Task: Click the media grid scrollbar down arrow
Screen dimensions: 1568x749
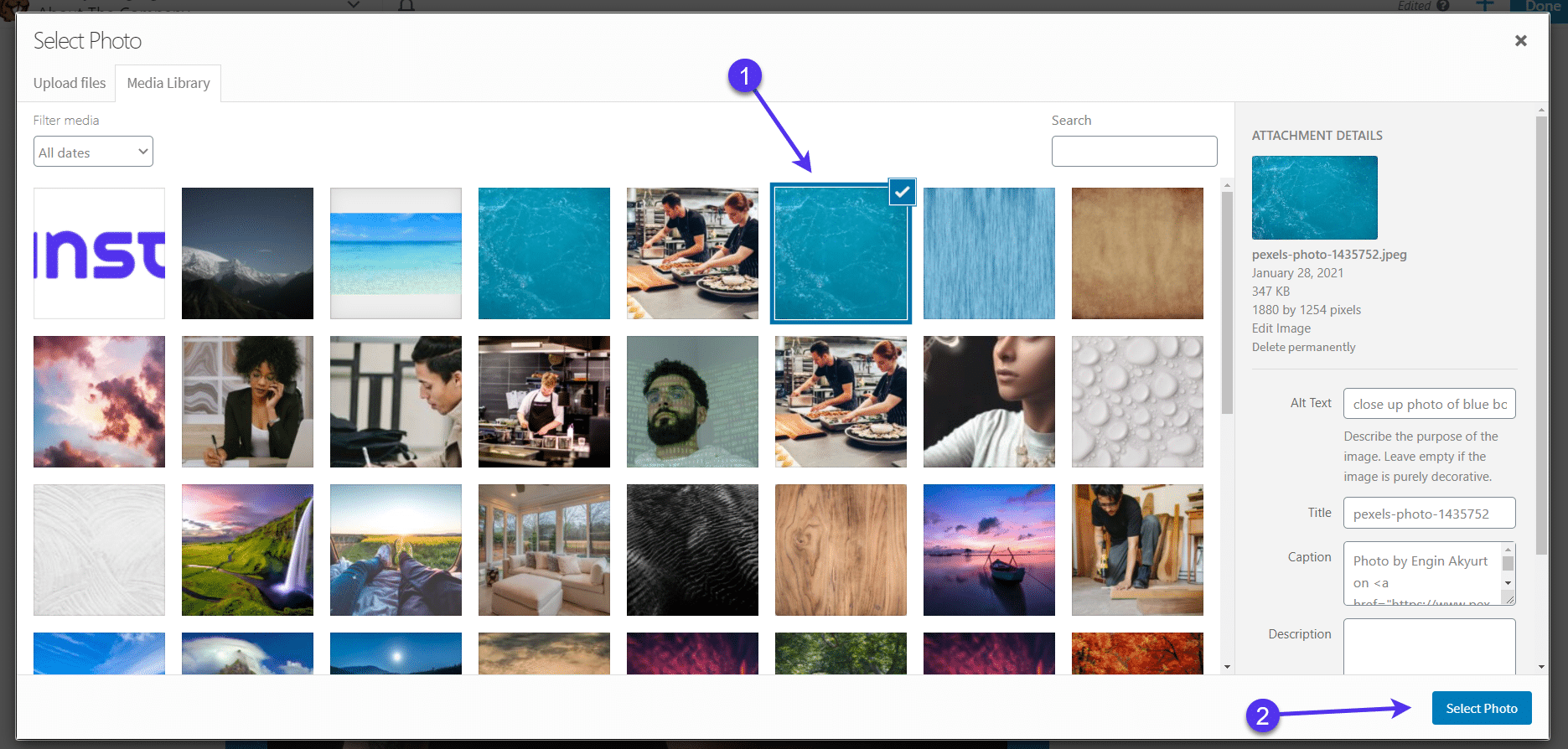Action: tap(1227, 667)
